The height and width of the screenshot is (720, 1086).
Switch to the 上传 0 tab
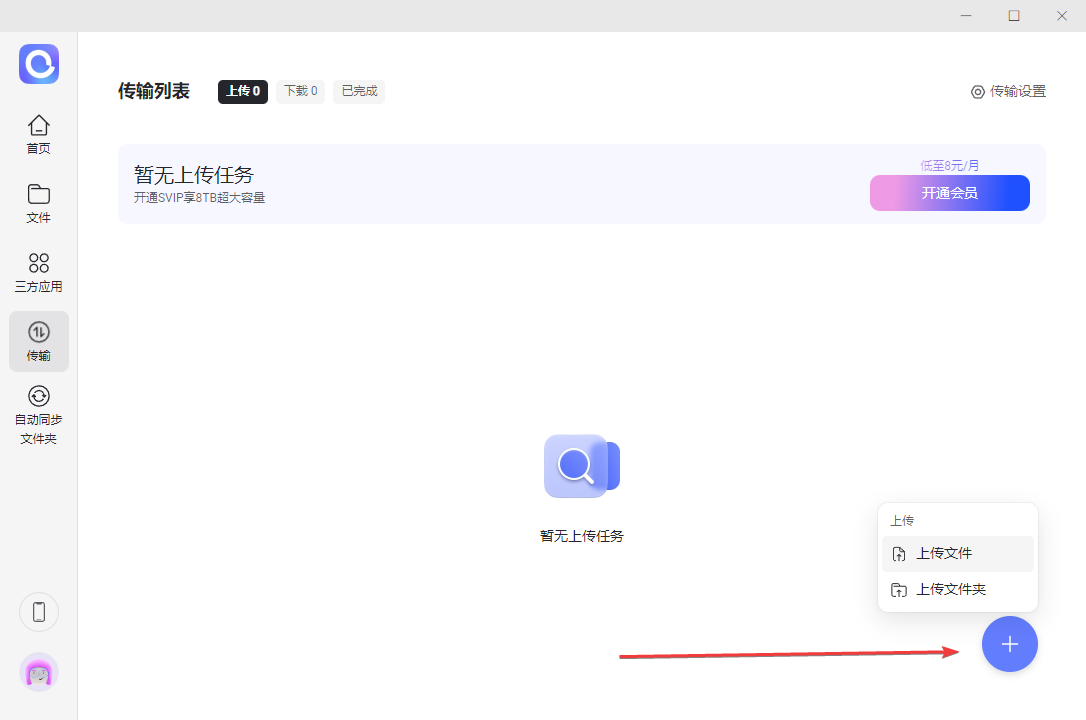click(x=243, y=91)
